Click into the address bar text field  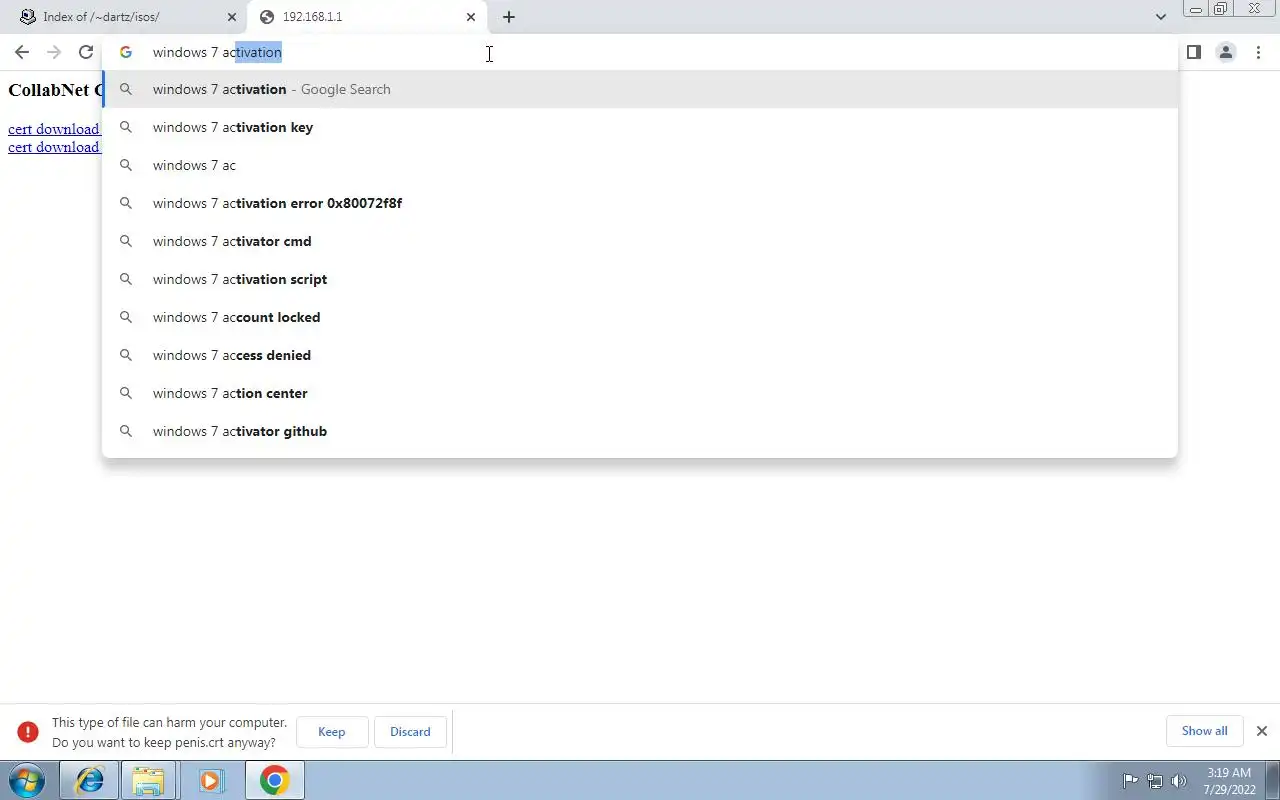(x=640, y=52)
